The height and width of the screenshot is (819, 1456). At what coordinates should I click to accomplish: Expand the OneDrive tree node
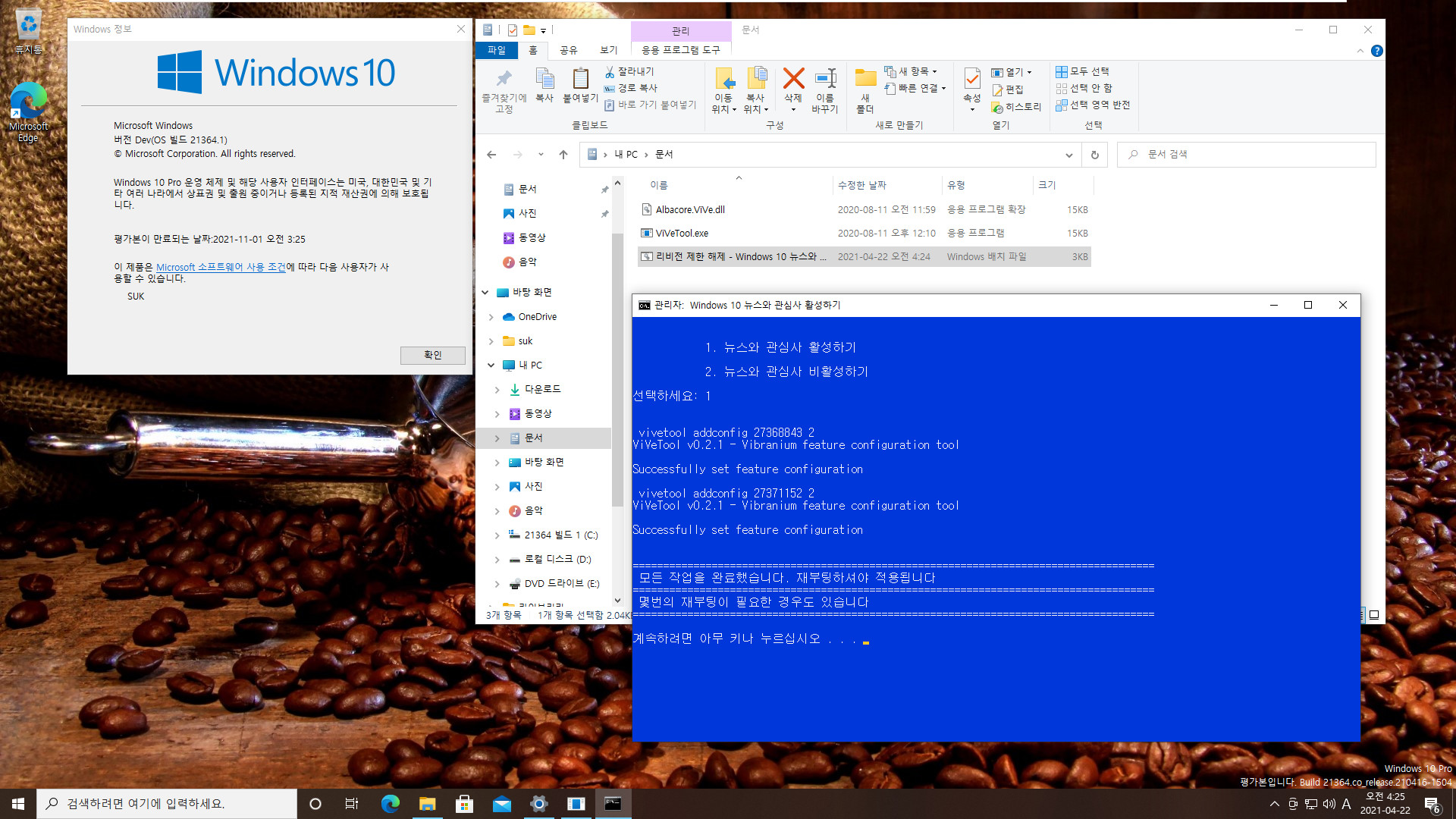(491, 317)
